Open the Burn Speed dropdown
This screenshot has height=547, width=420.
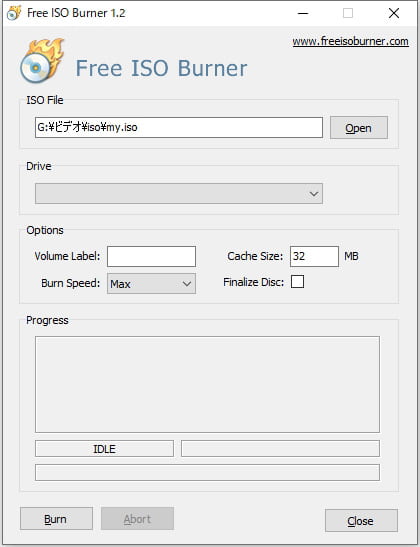[x=151, y=284]
